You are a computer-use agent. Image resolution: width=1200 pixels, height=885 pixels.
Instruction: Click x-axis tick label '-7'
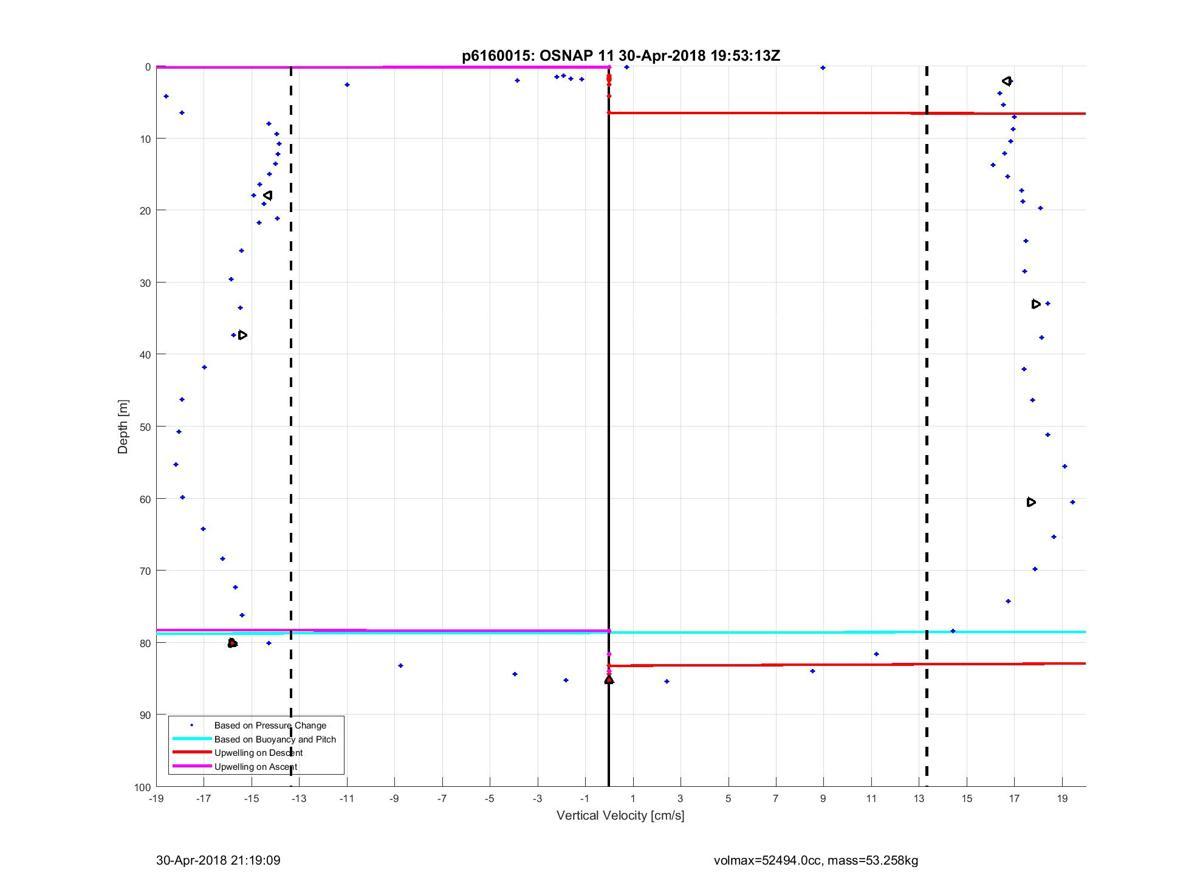coord(442,799)
